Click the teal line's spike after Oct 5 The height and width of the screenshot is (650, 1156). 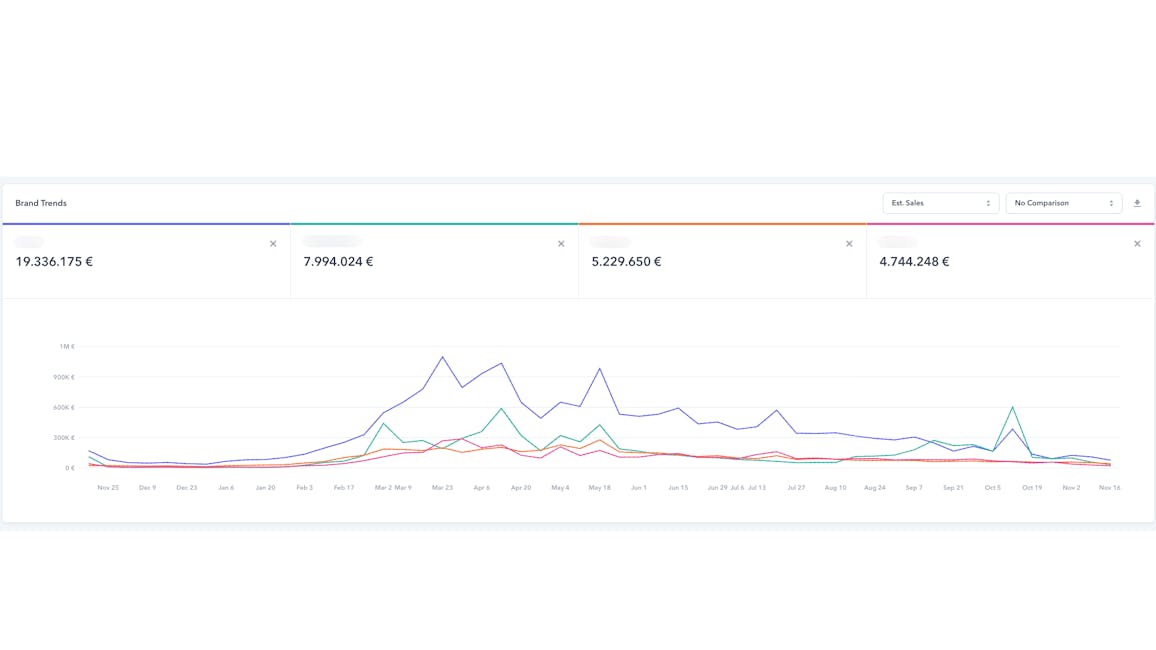pyautogui.click(x=1013, y=408)
